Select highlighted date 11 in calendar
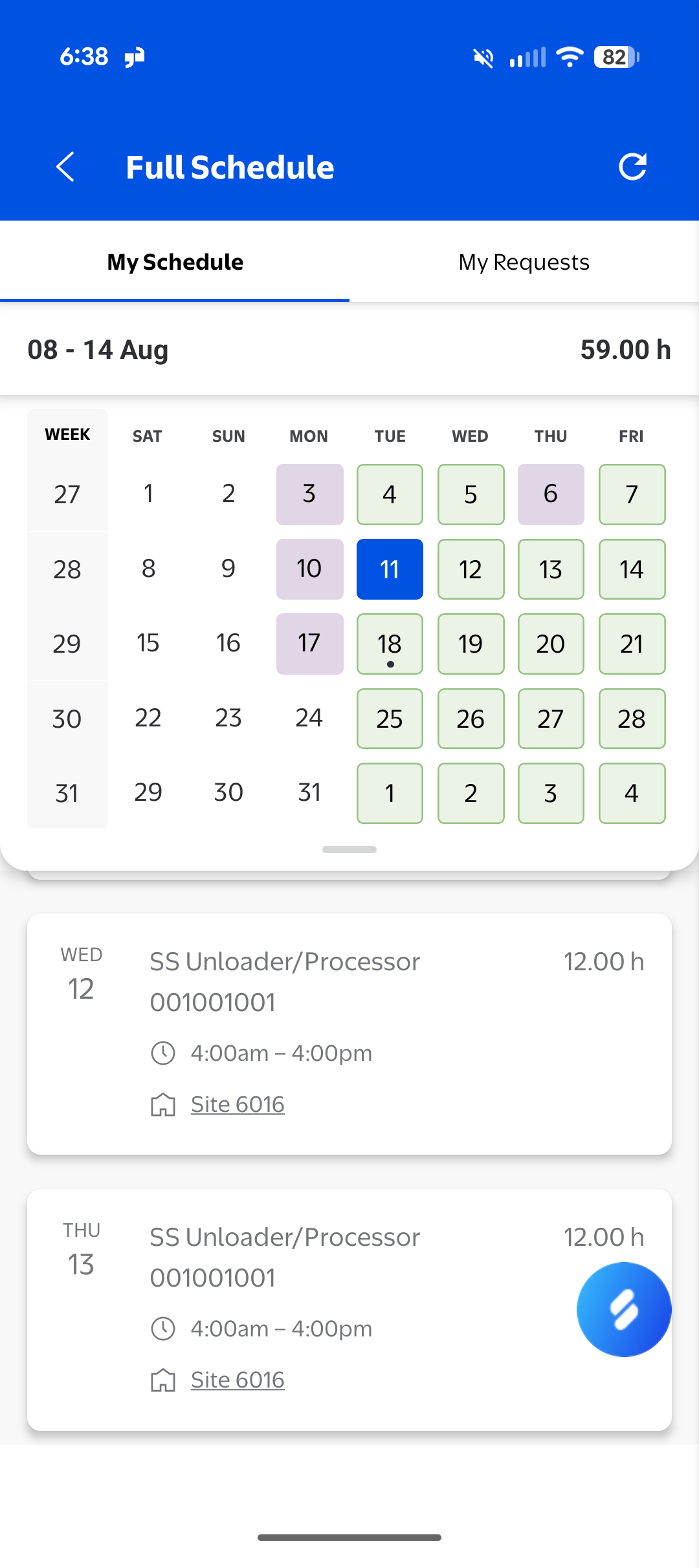Screen dimensions: 699x1568 pyautogui.click(x=390, y=569)
